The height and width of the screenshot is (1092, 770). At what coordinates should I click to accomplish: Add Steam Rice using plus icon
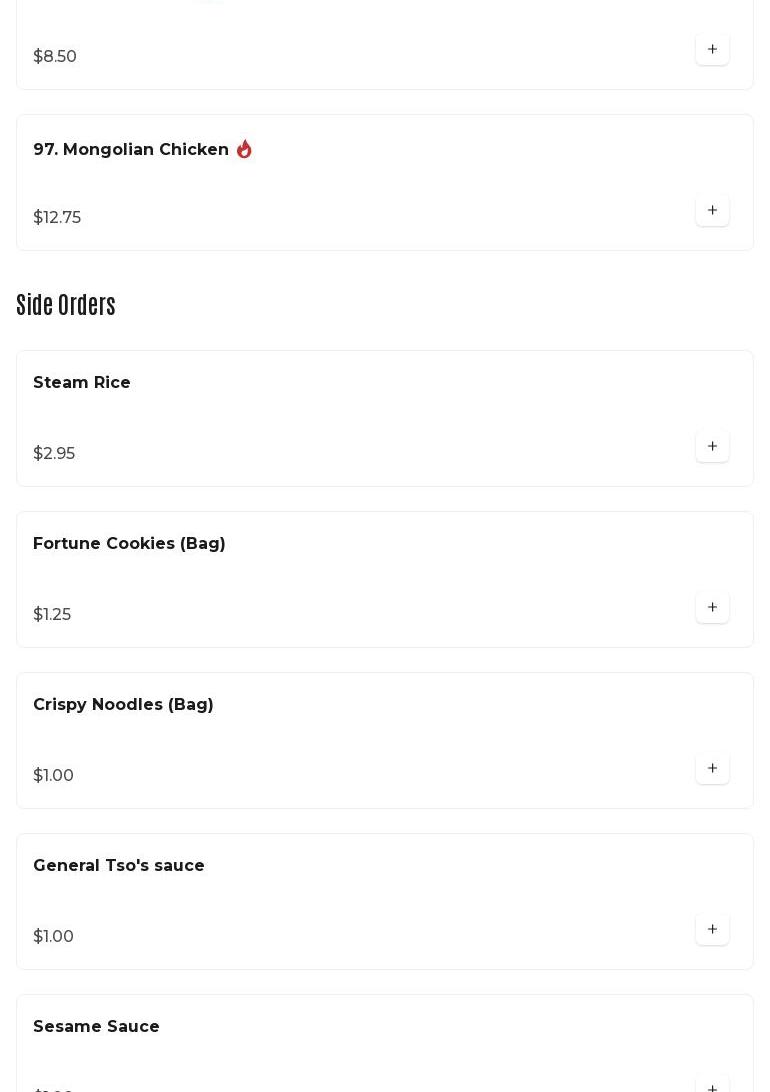[x=712, y=446]
